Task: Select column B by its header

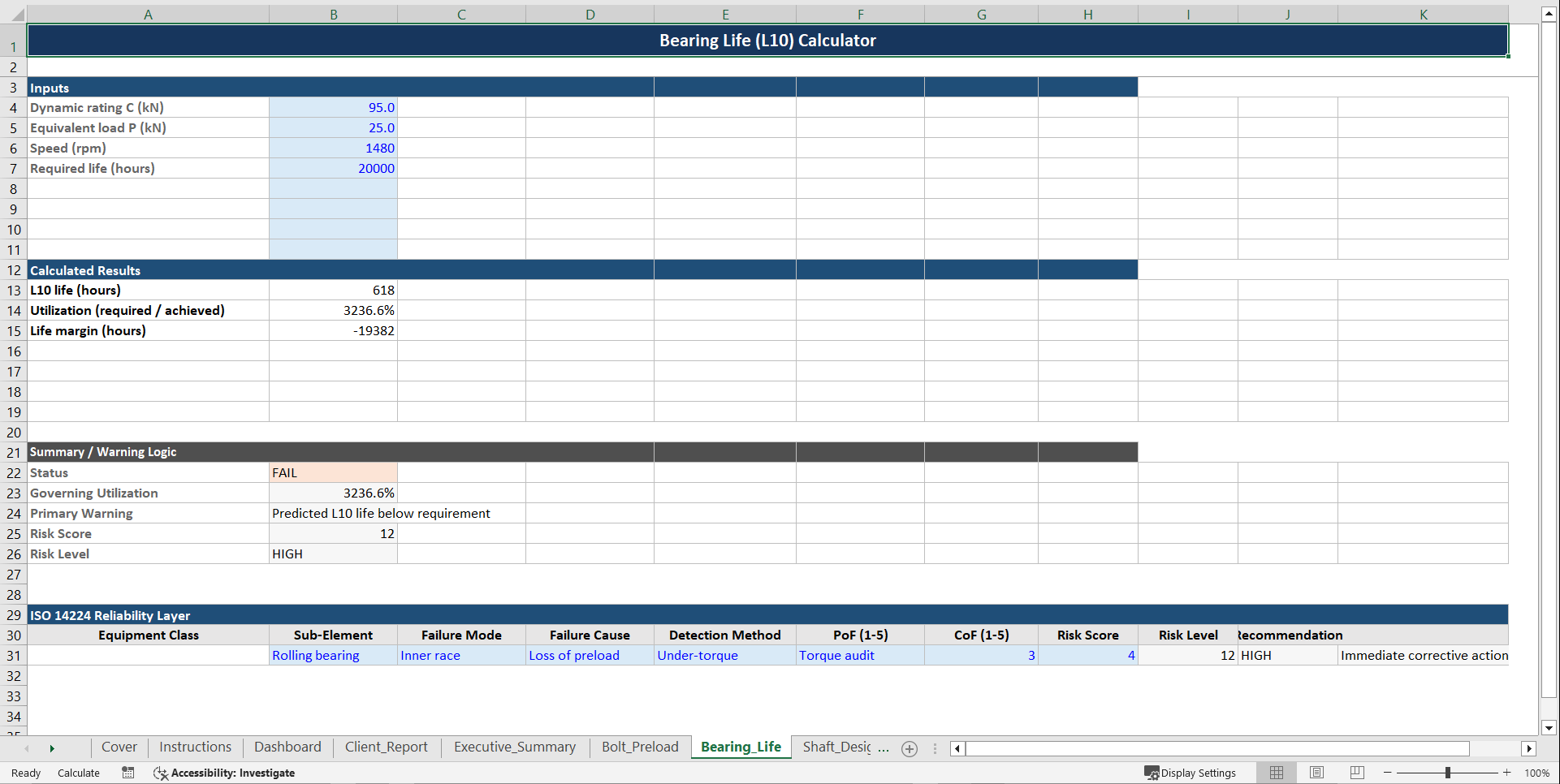Action: pyautogui.click(x=333, y=14)
